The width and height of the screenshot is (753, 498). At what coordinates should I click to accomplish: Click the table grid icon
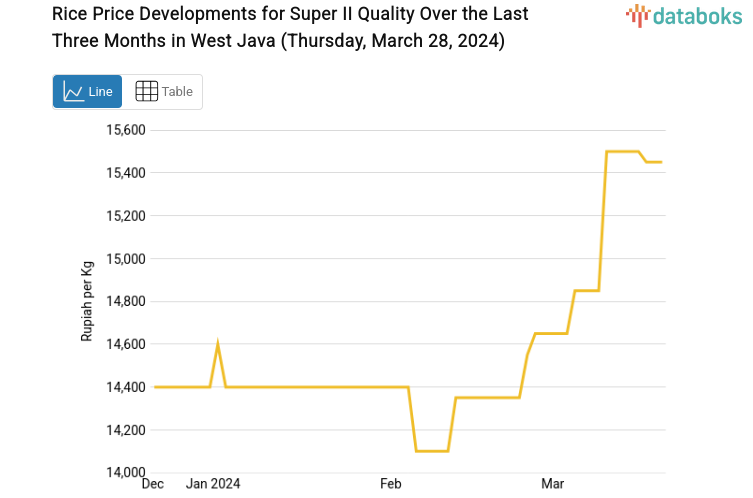146,92
